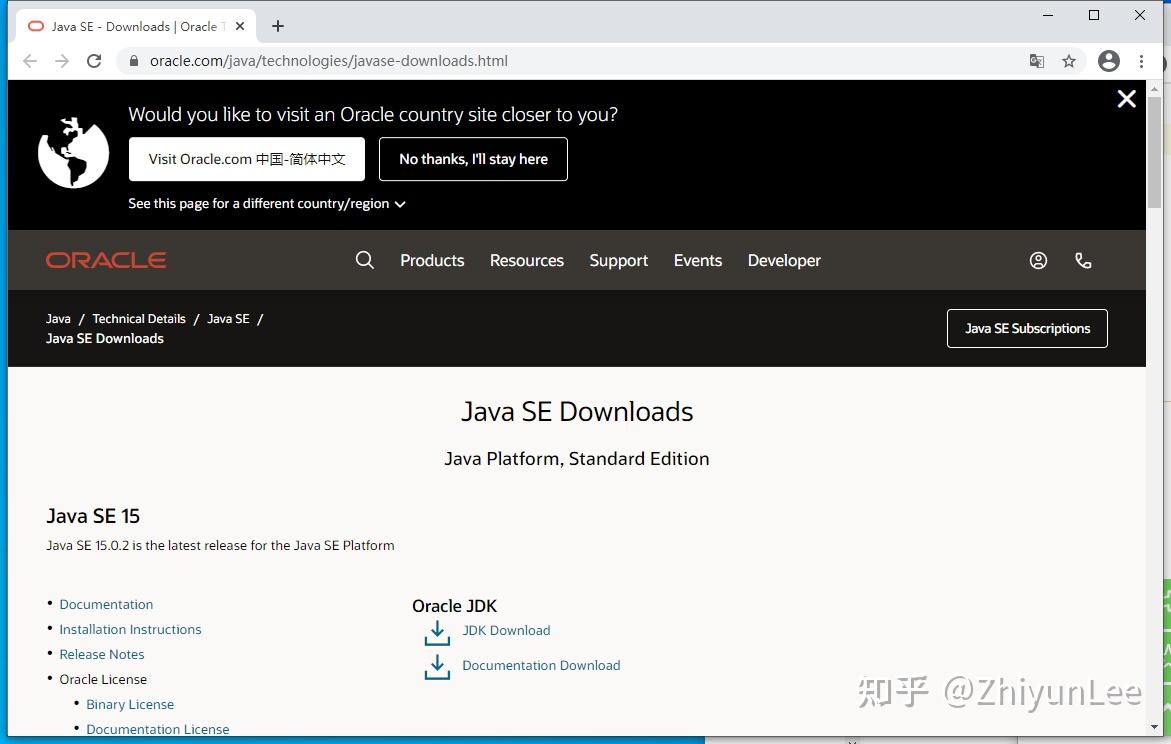Viewport: 1171px width, 744px height.
Task: Maximize the Chrome window
Action: tap(1093, 15)
